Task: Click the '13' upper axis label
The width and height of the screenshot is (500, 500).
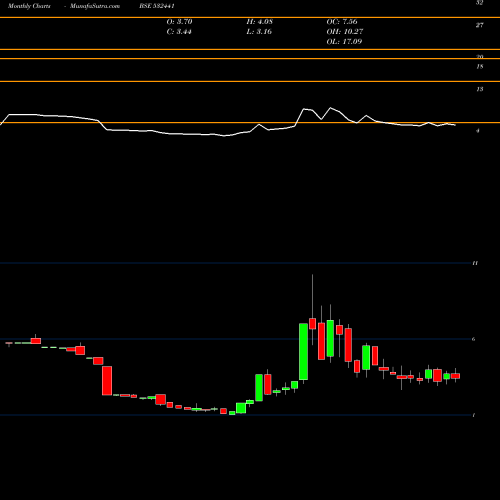Action: pos(479,89)
